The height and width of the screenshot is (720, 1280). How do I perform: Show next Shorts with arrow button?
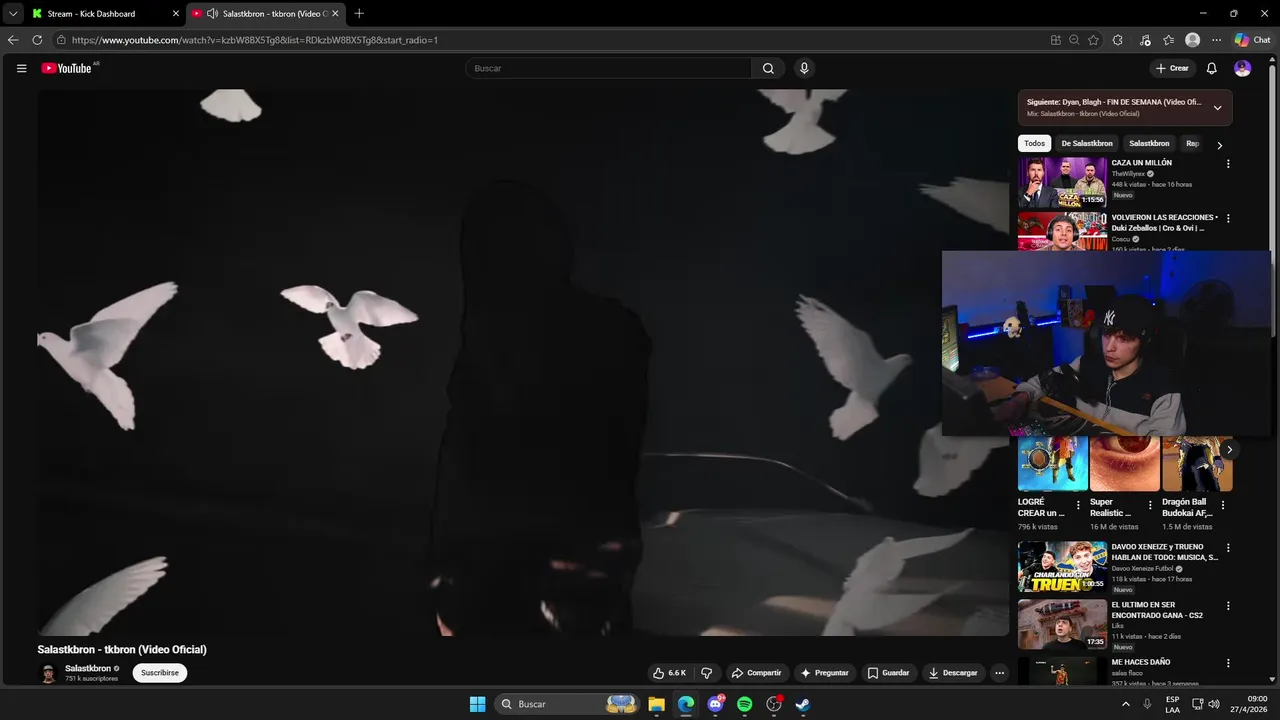click(x=1229, y=450)
